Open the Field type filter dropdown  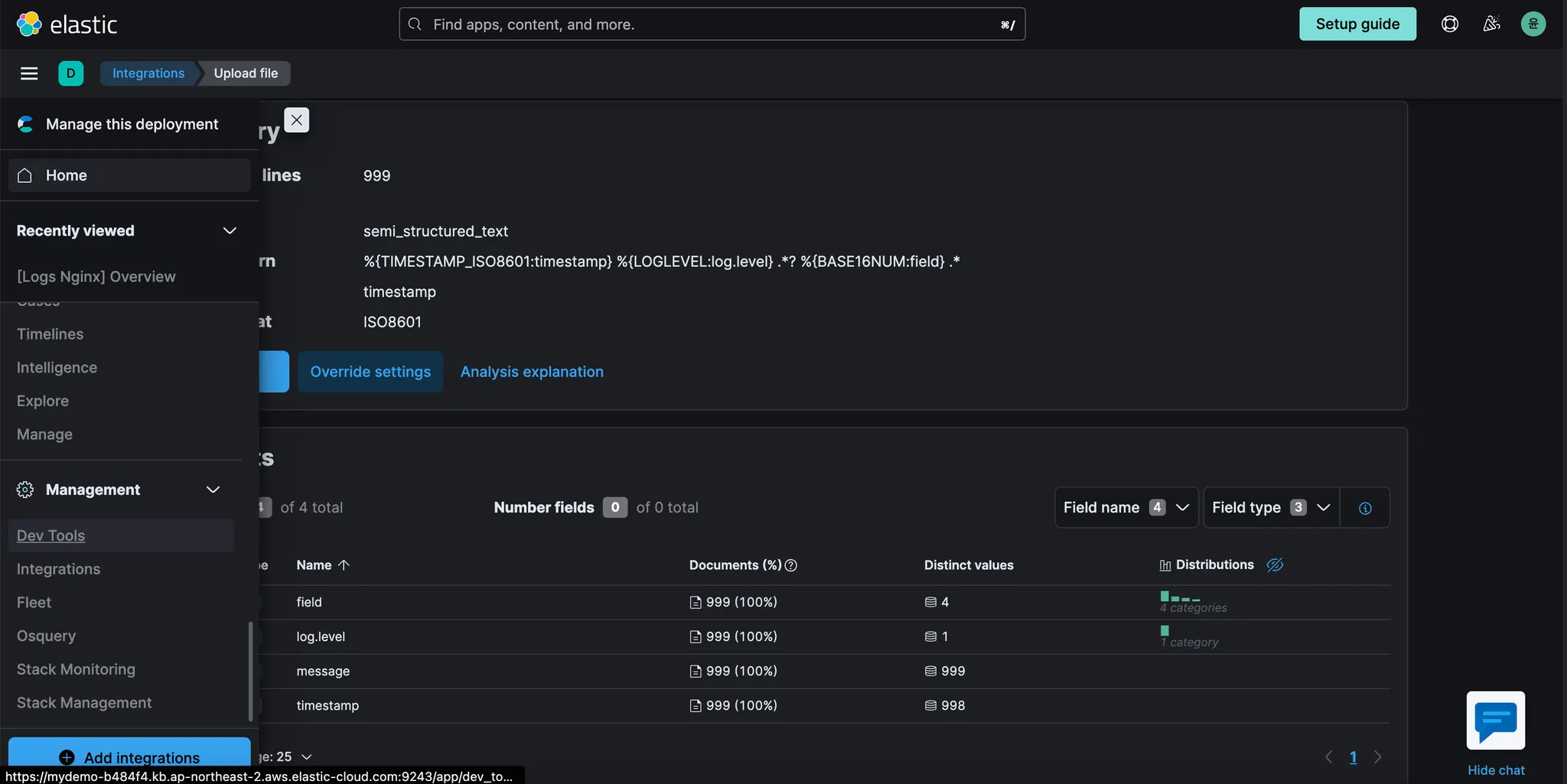pyautogui.click(x=1271, y=508)
